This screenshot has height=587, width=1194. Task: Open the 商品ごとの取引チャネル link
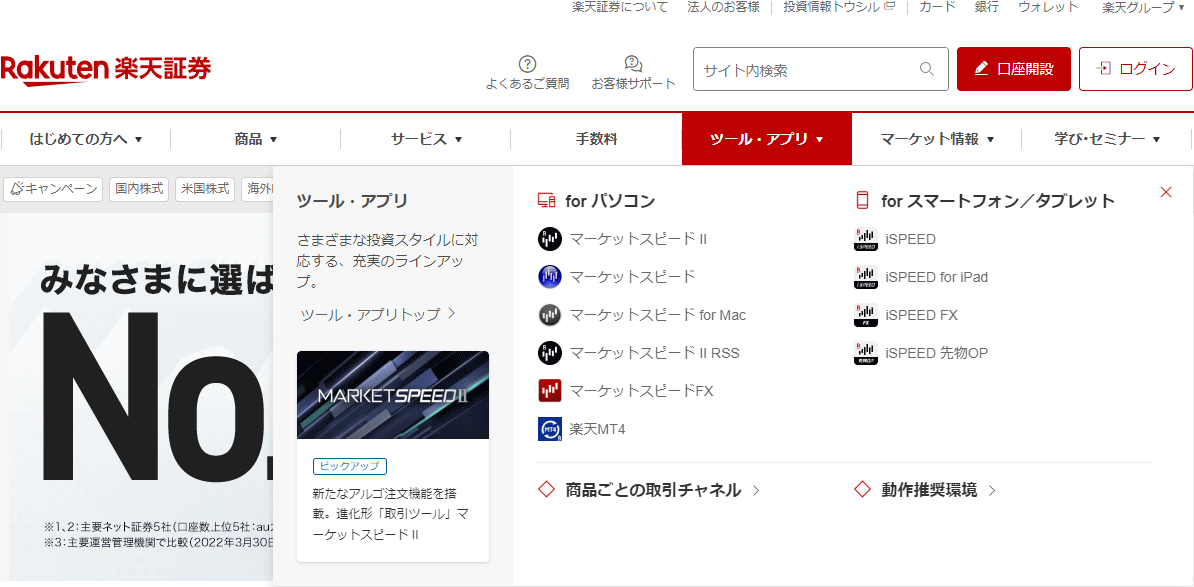click(653, 490)
